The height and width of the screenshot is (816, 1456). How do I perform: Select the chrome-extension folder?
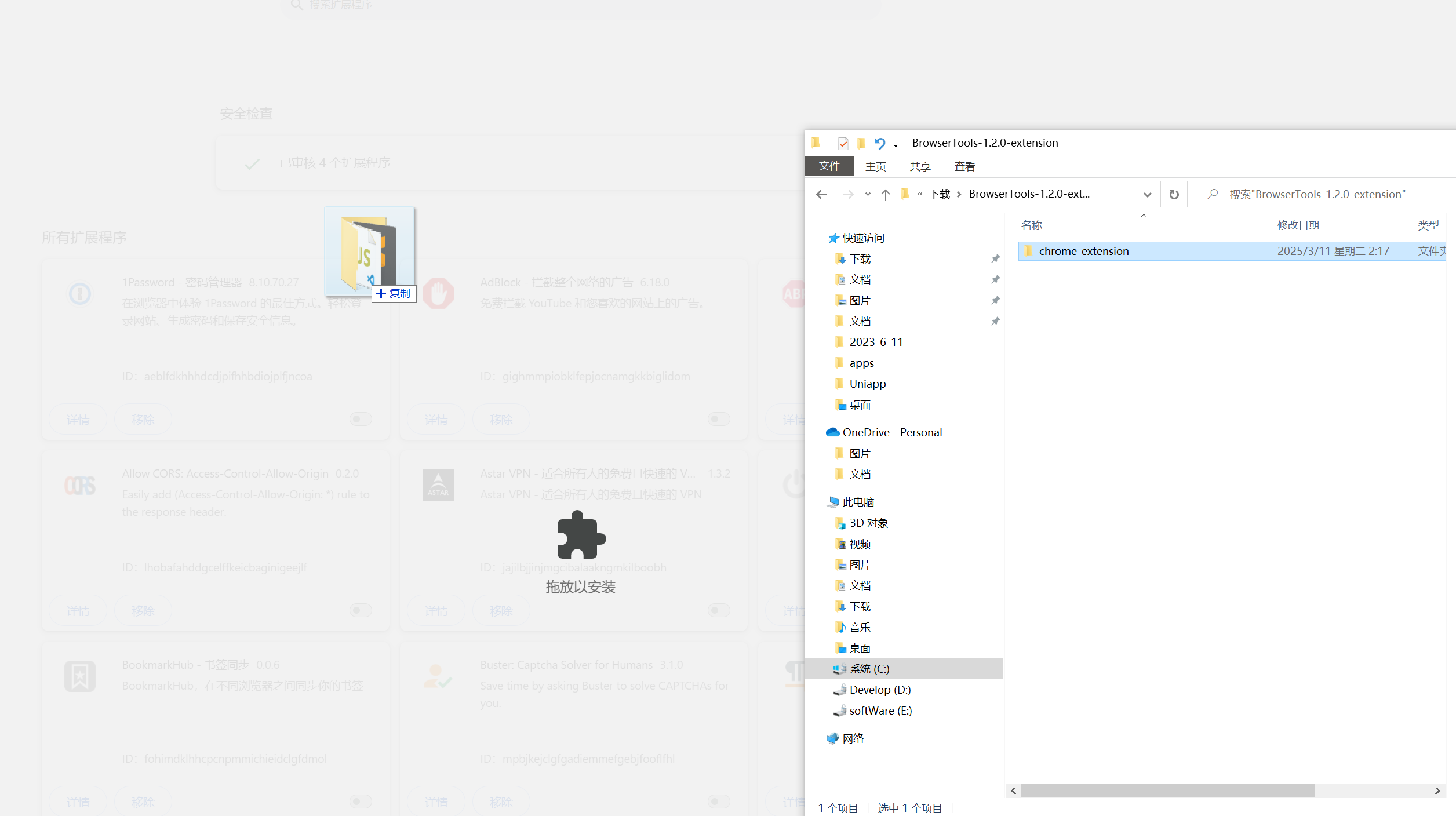tap(1083, 251)
